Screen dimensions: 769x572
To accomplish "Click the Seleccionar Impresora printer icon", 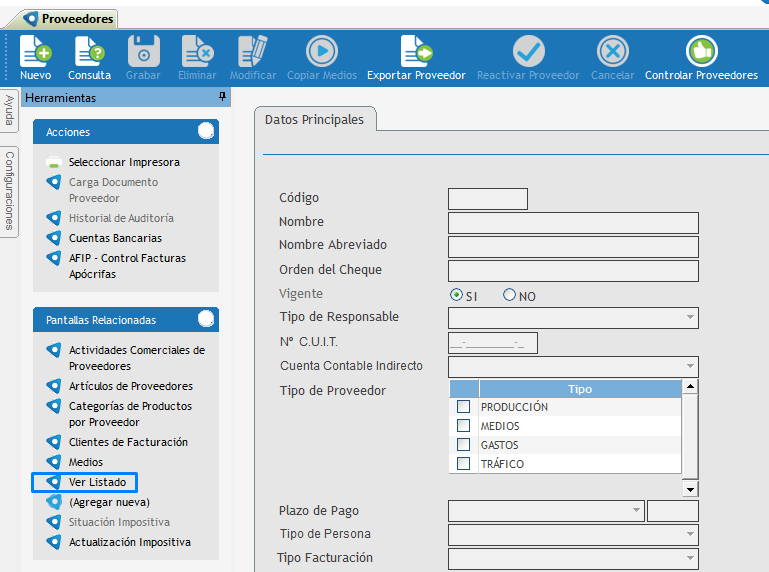I will pyautogui.click(x=54, y=163).
